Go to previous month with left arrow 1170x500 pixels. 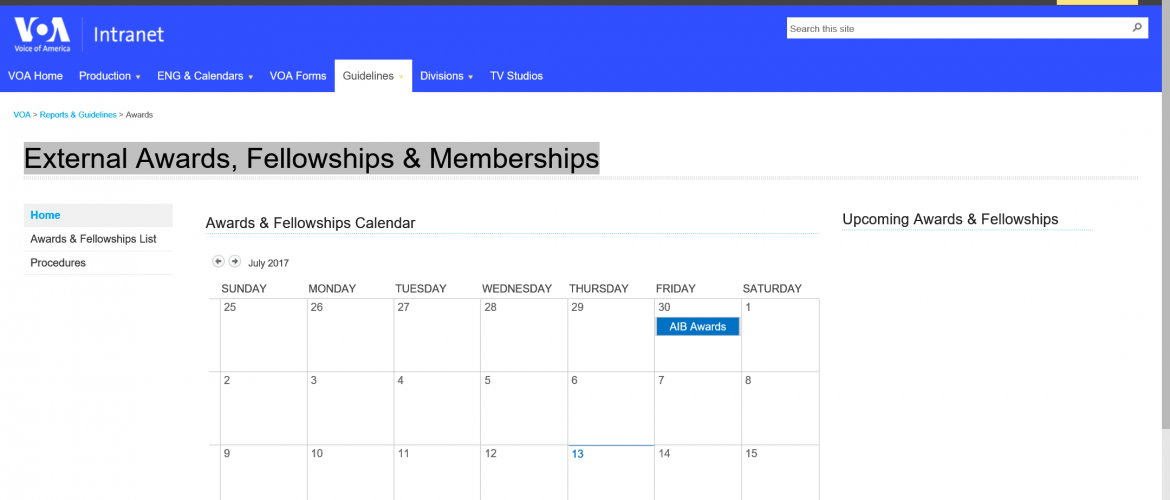pyautogui.click(x=218, y=261)
